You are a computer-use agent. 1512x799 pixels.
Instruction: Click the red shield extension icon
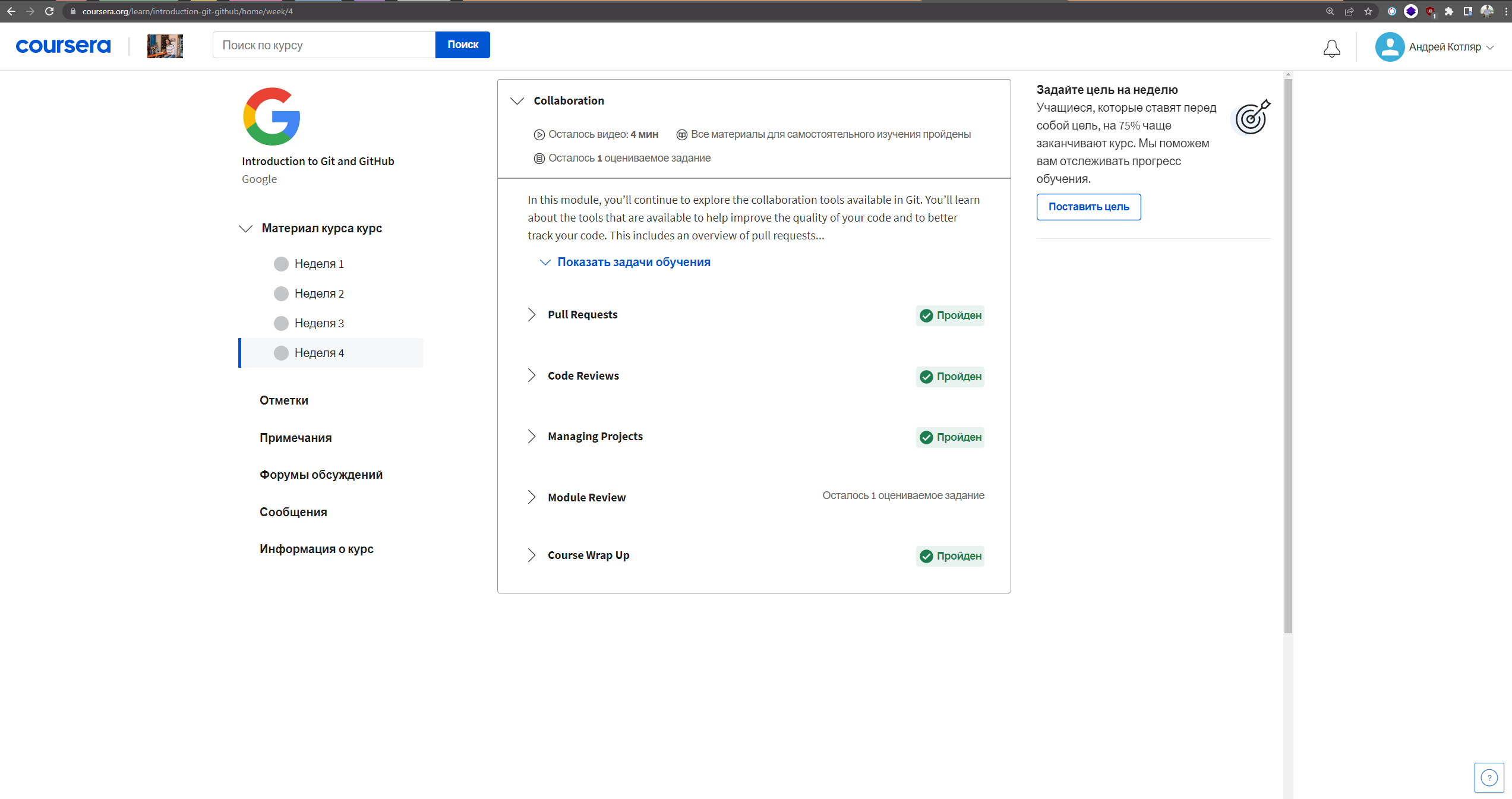pyautogui.click(x=1430, y=11)
